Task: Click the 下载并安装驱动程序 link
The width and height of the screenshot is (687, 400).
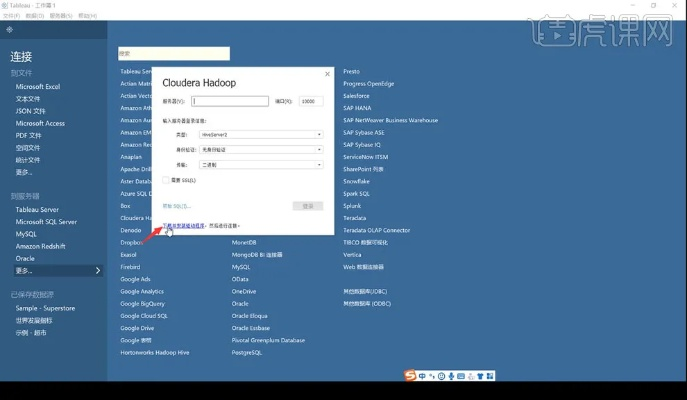Action: 184,226
